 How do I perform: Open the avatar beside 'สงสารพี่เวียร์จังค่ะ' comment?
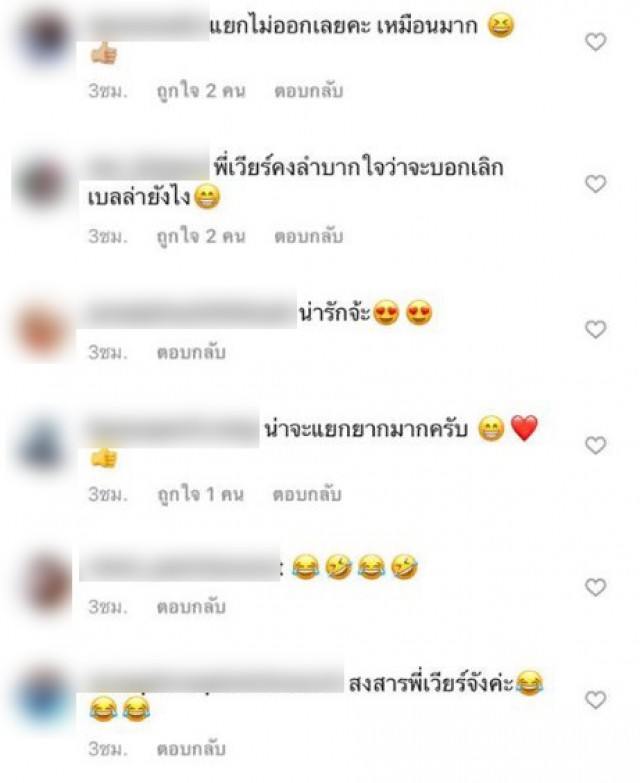click(43, 699)
